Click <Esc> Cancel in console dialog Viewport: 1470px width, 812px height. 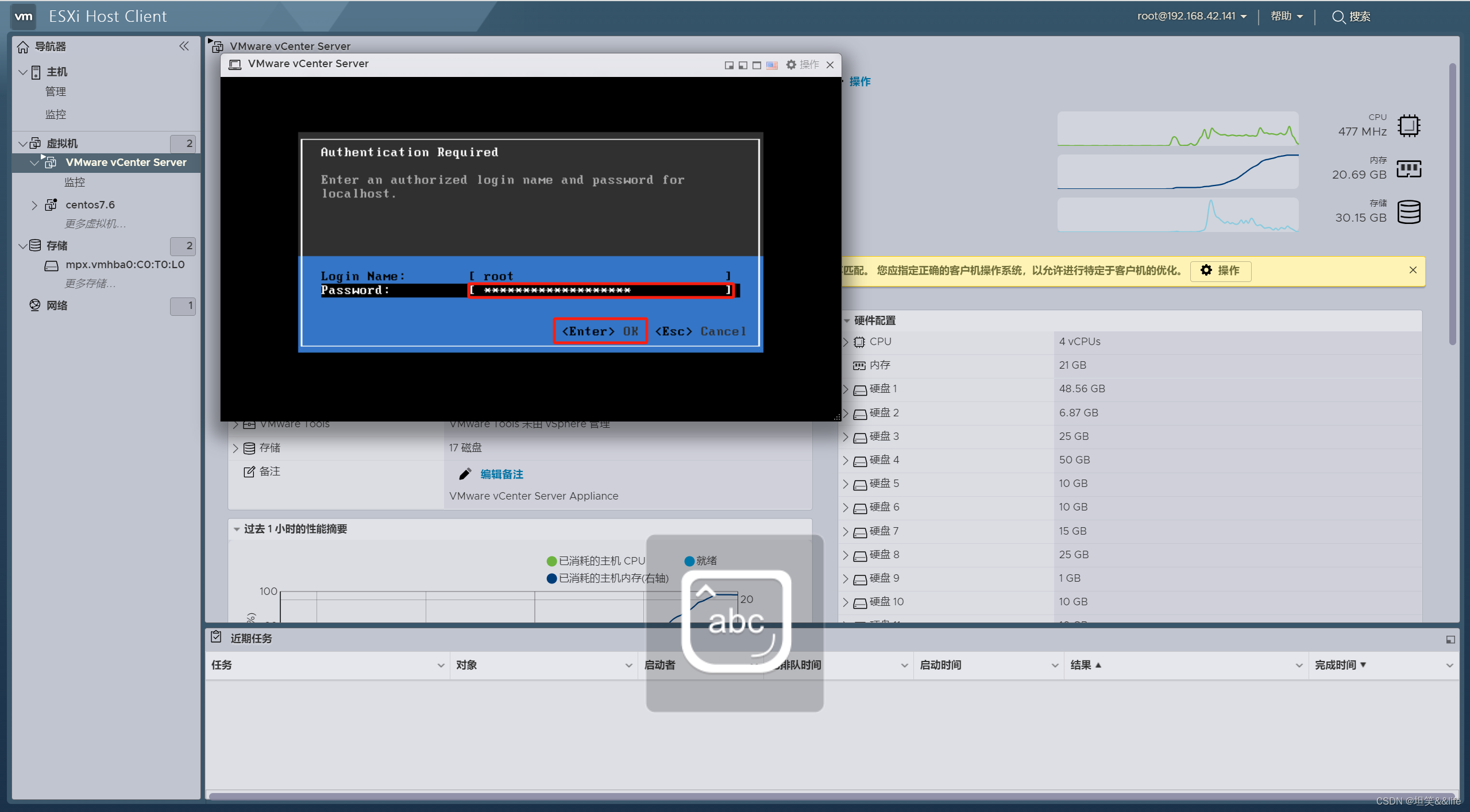tap(701, 331)
